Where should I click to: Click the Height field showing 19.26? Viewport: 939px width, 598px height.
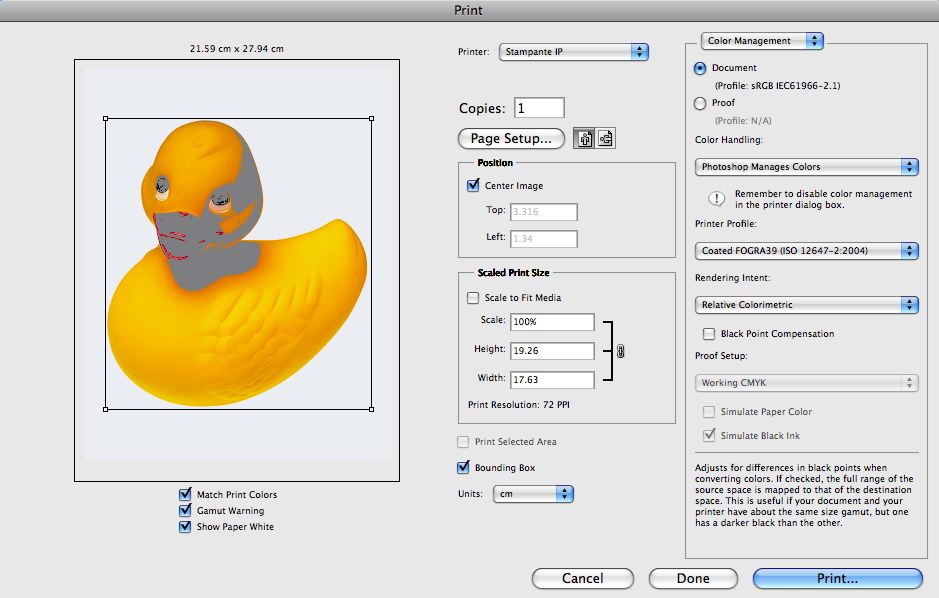coord(552,351)
